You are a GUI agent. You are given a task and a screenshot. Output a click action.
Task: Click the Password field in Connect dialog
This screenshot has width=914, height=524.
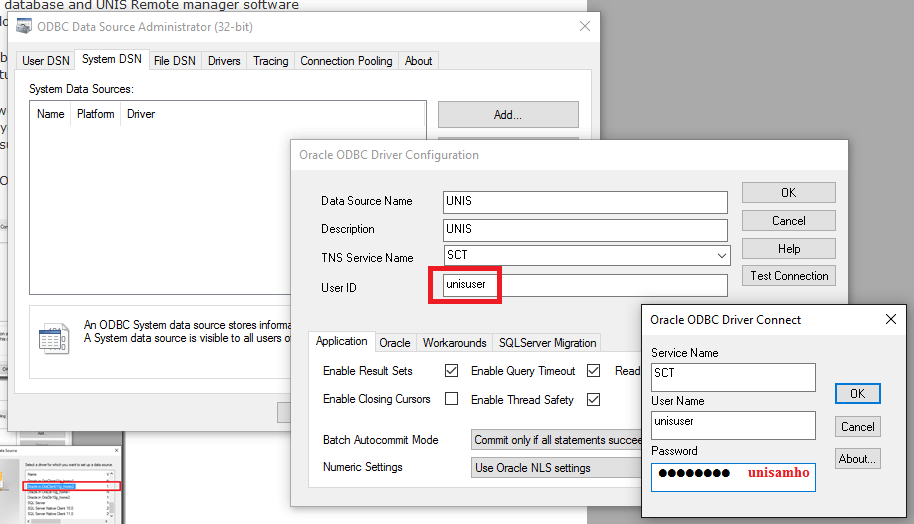tap(733, 477)
